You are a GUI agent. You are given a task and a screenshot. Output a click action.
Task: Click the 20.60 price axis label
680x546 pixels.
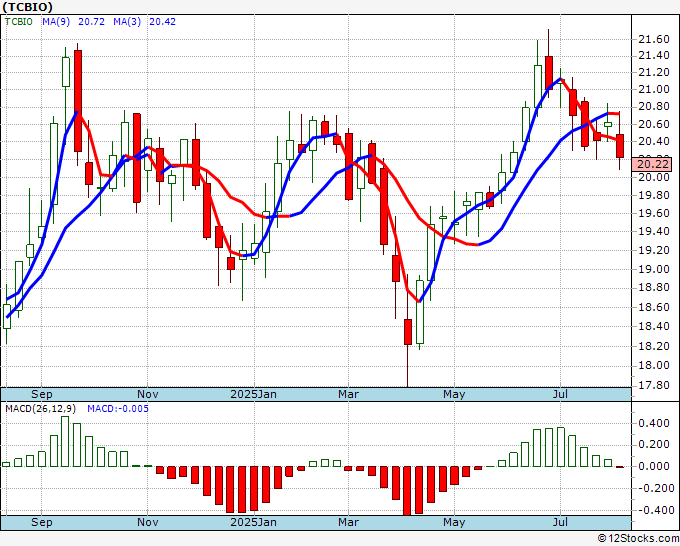[x=654, y=124]
